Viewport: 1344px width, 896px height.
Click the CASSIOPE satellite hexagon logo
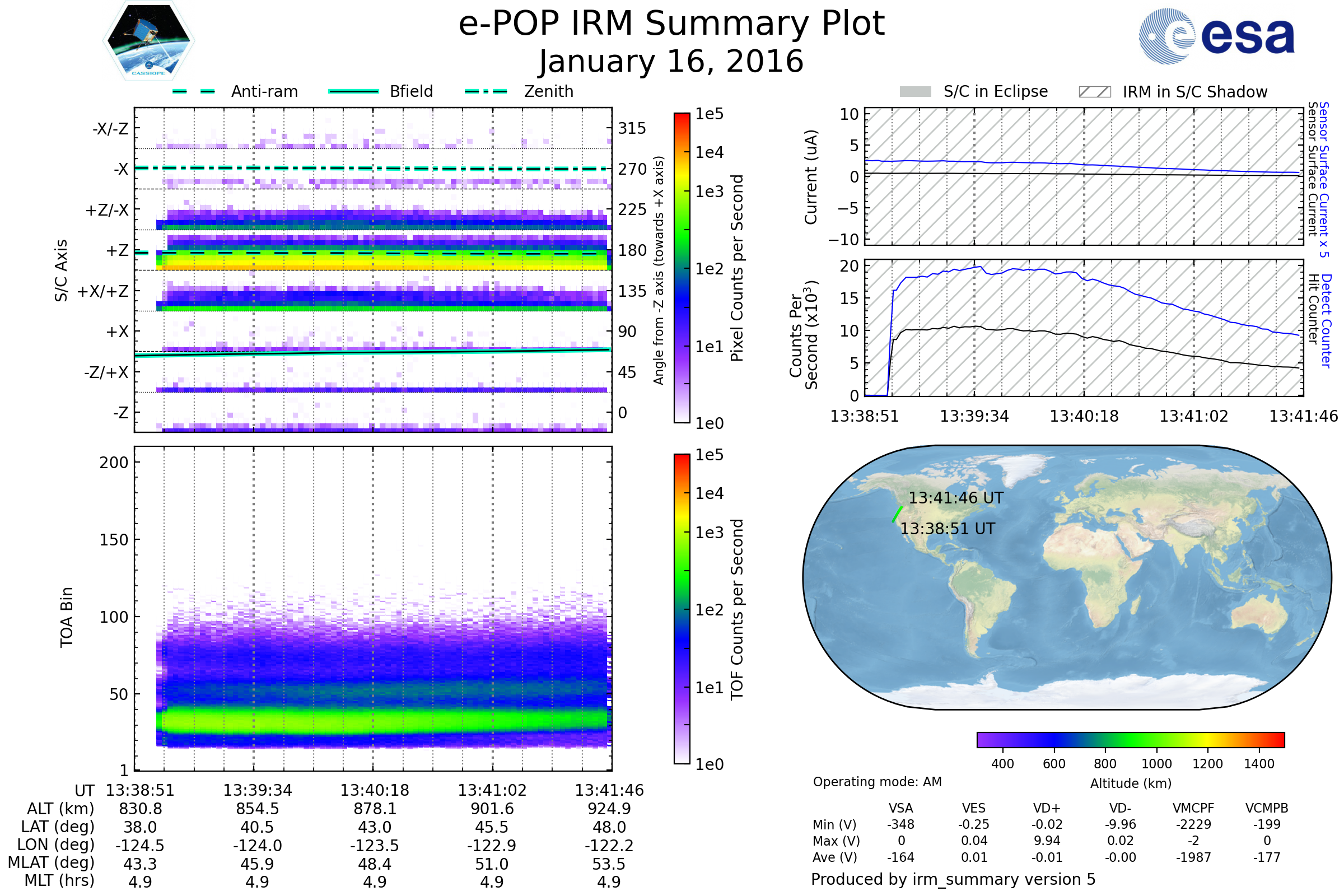click(x=148, y=41)
